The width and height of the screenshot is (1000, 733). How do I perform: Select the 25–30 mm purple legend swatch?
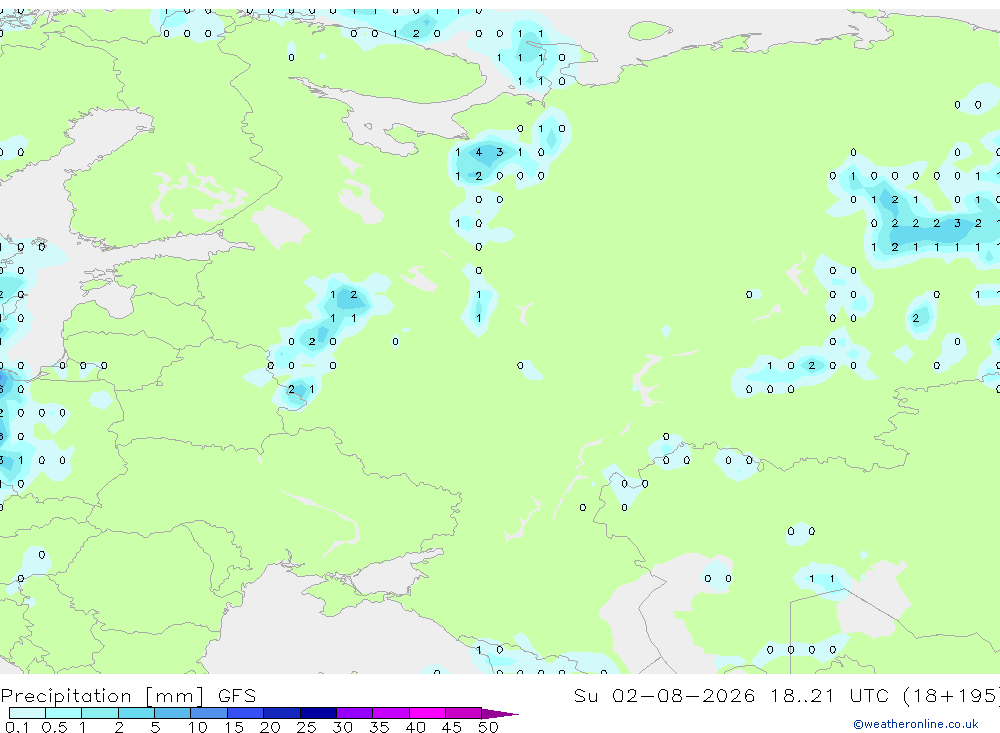(x=318, y=713)
